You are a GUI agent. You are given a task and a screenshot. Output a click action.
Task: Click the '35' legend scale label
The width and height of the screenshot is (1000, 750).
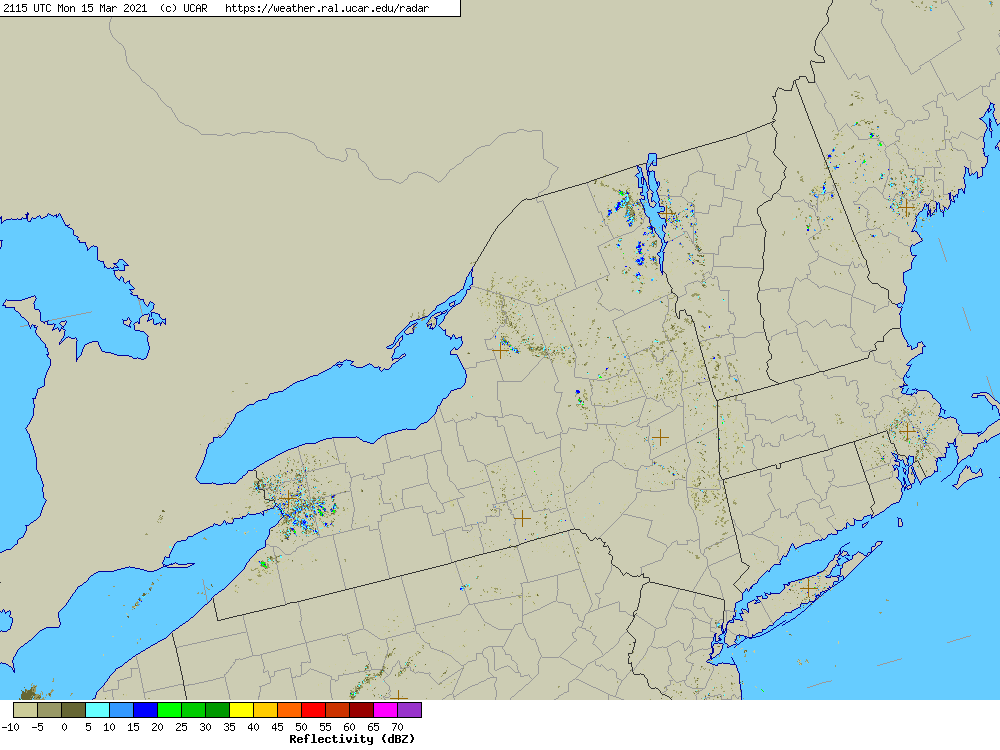[x=230, y=727]
